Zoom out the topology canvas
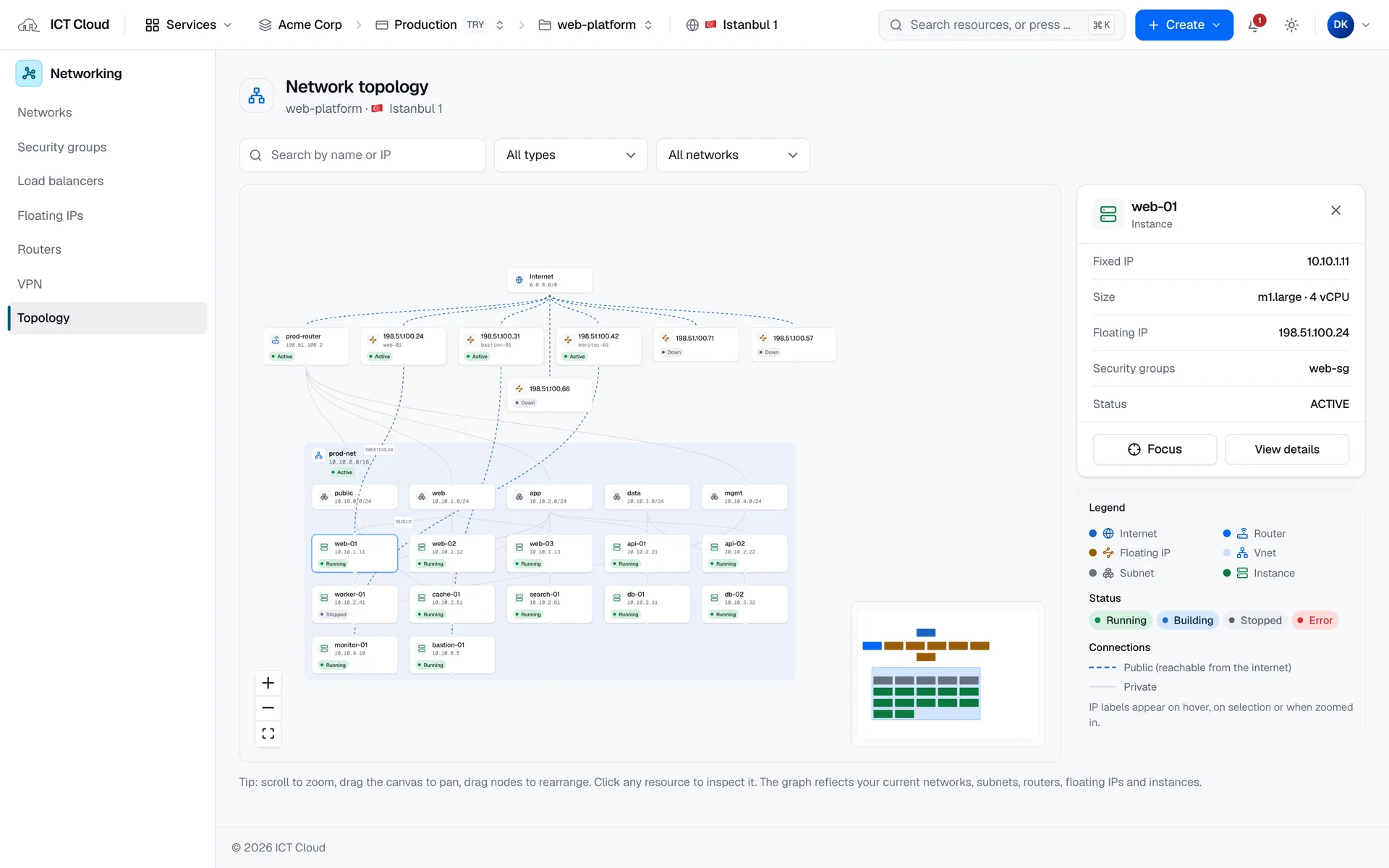 click(268, 708)
